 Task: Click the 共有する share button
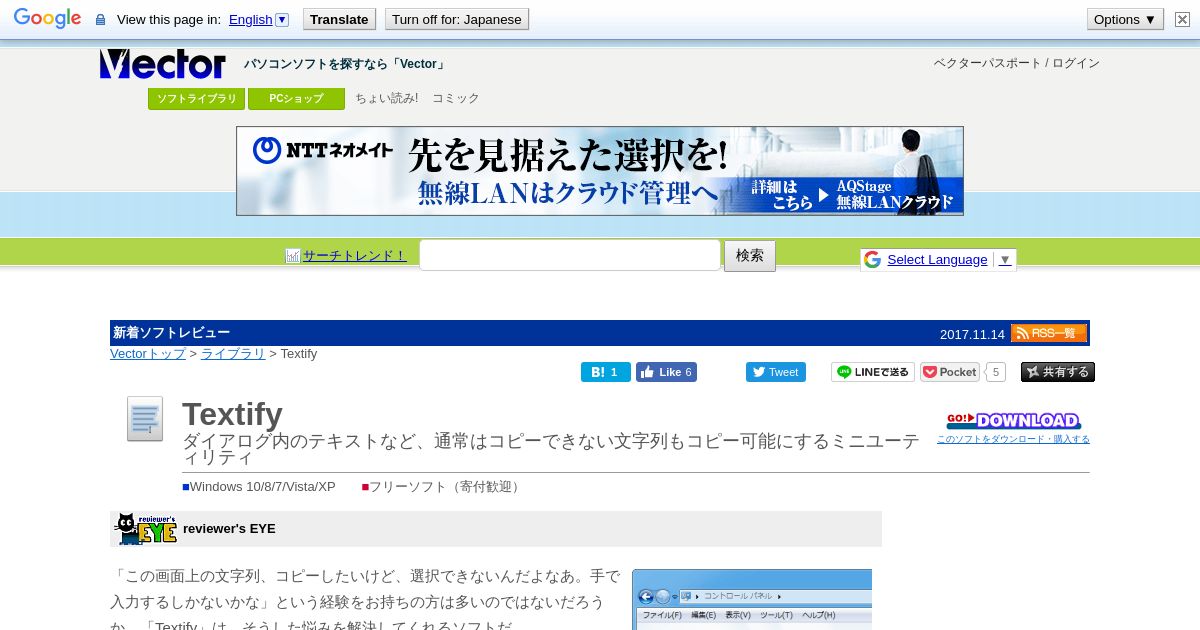tap(1058, 372)
